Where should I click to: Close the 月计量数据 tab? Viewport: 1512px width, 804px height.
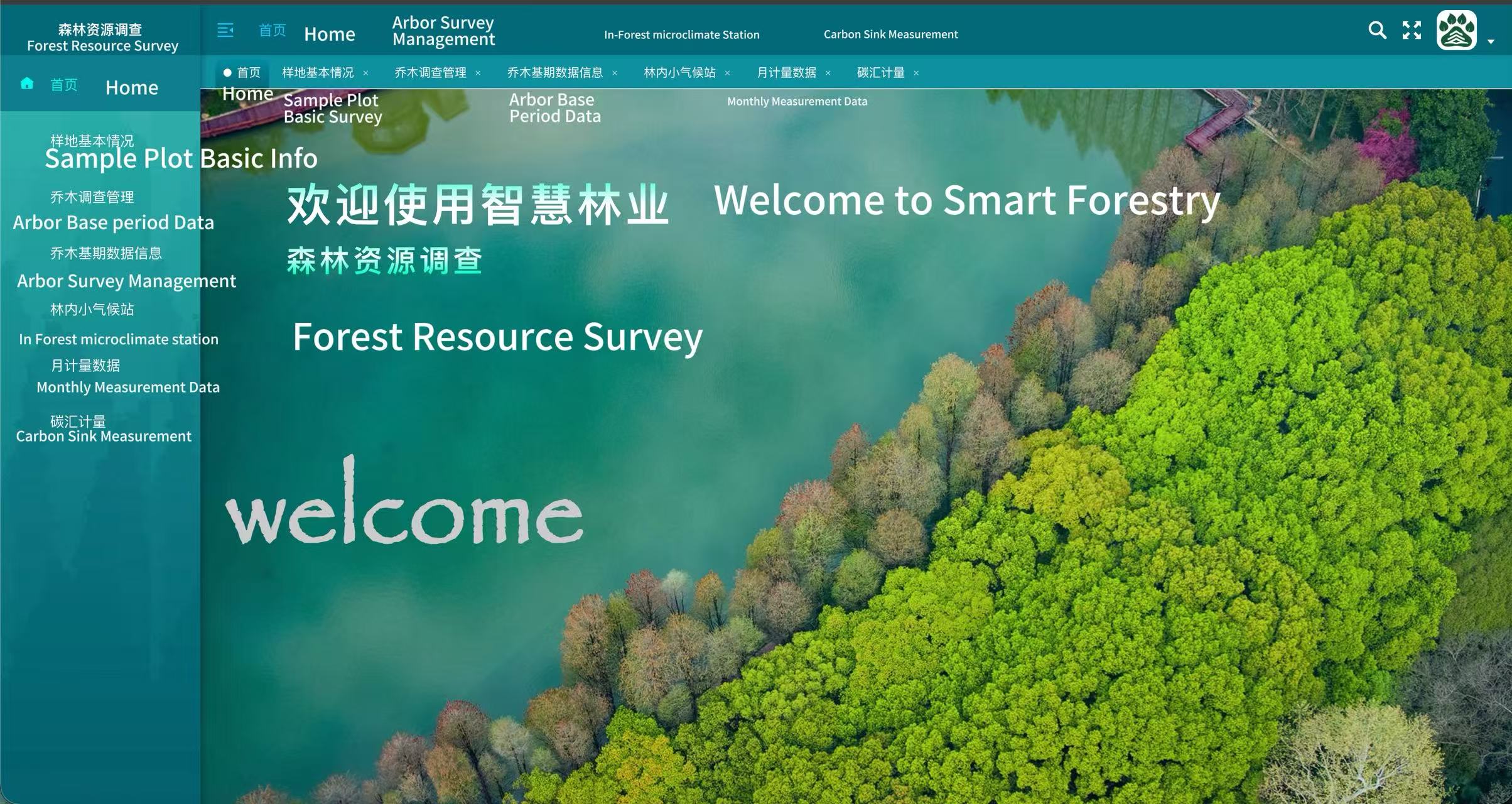point(828,73)
